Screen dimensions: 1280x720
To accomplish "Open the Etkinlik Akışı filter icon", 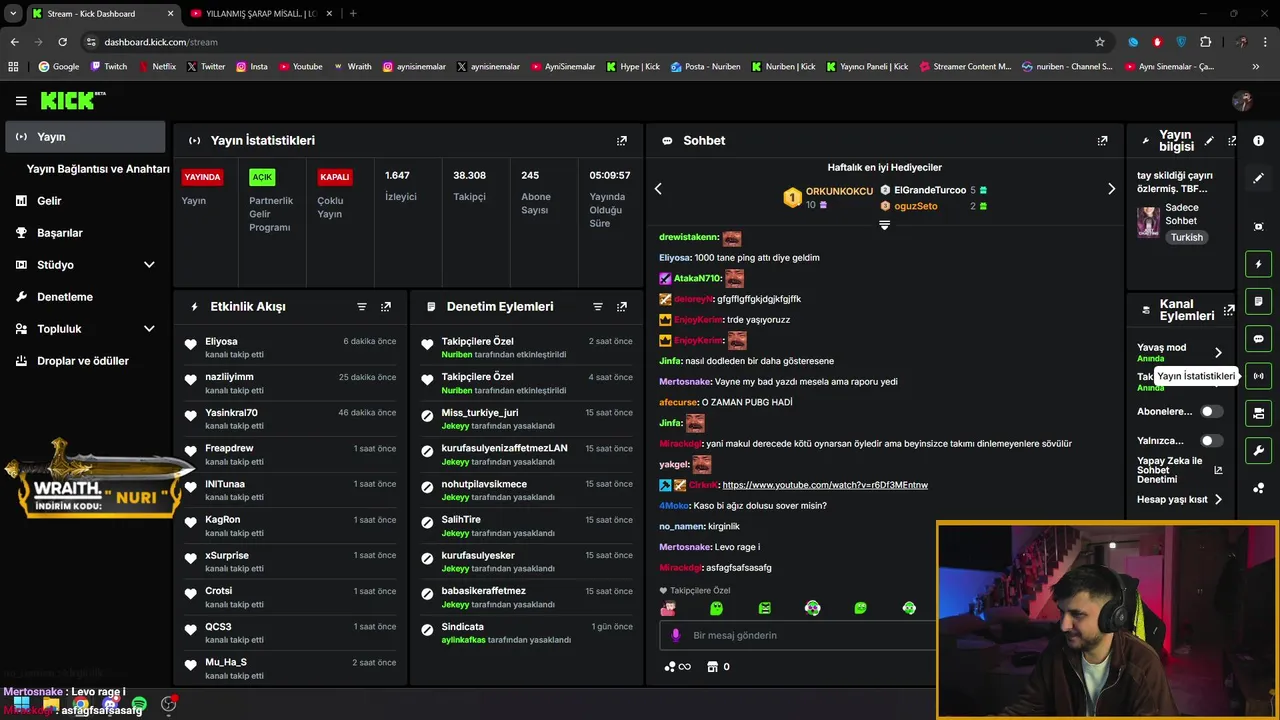I will [x=362, y=307].
